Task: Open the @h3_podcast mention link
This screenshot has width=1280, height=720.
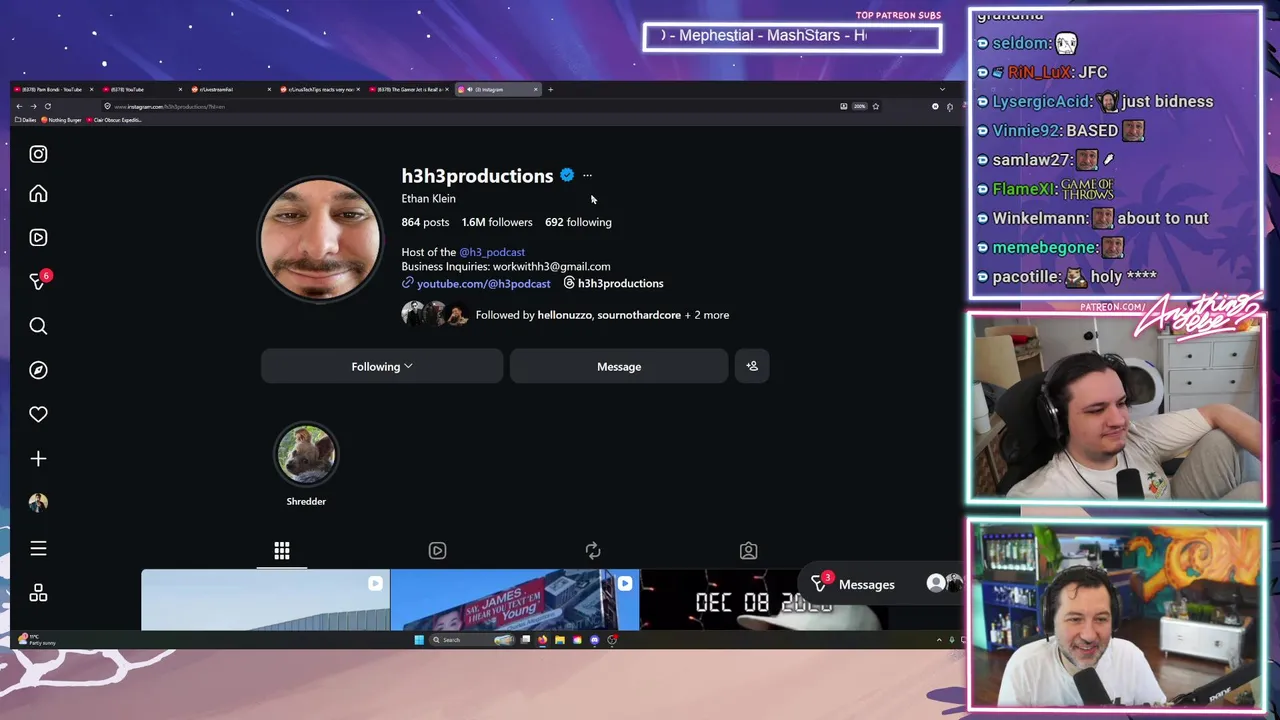Action: pos(492,252)
